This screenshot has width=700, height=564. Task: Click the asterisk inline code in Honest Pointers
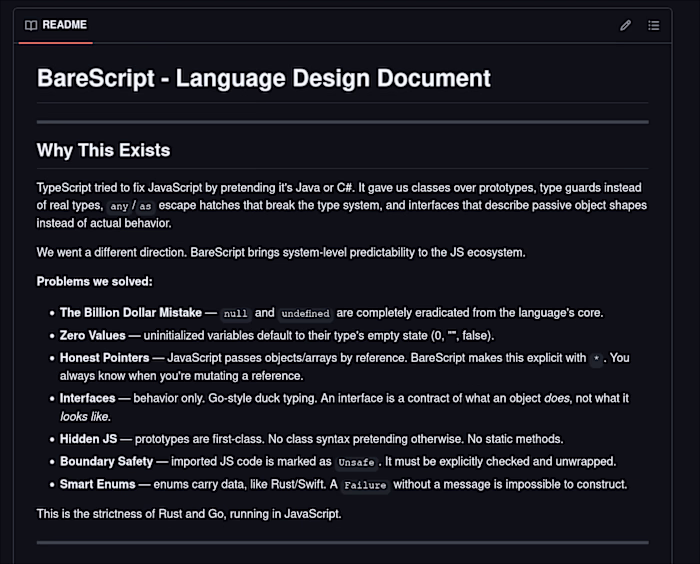596,359
